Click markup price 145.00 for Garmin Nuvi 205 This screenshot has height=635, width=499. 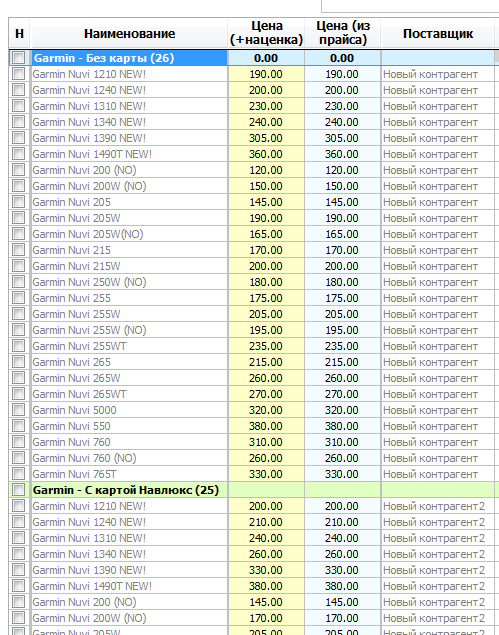266,202
